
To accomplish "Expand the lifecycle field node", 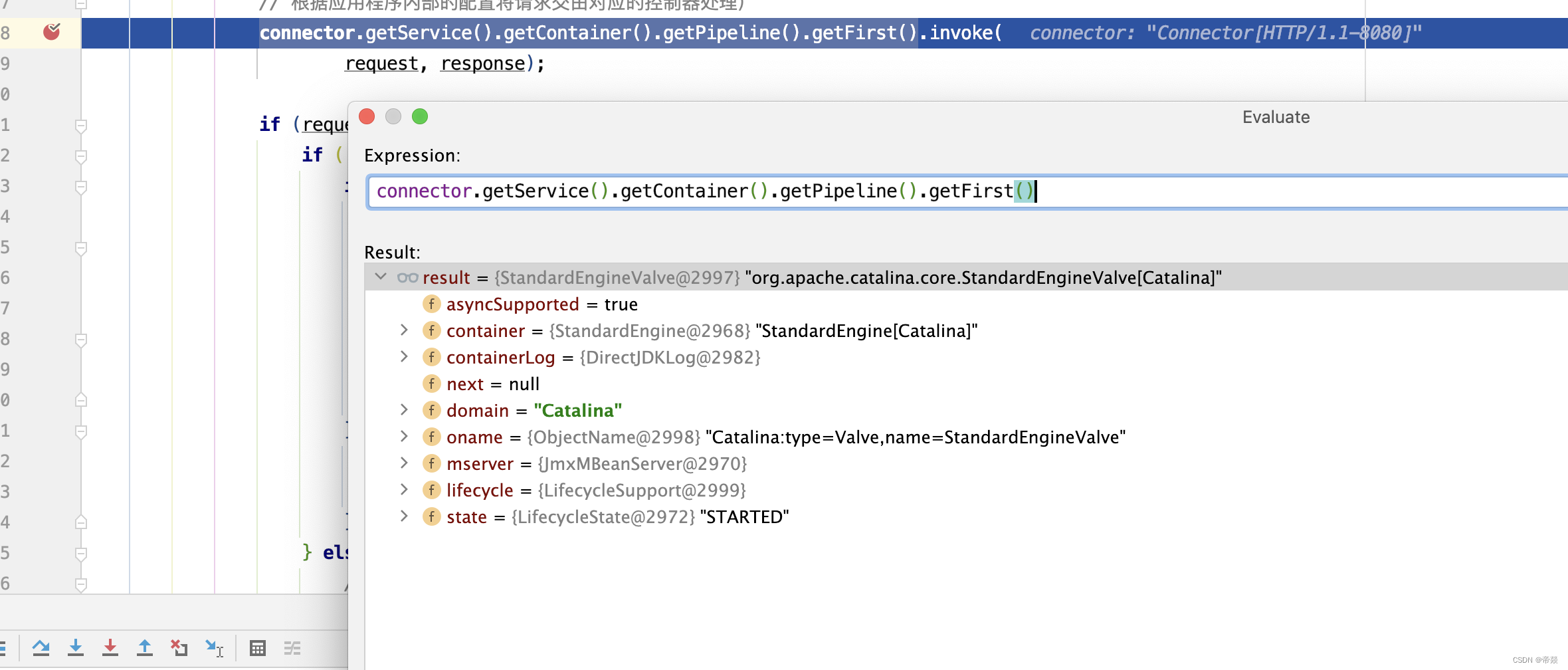I will tap(404, 489).
